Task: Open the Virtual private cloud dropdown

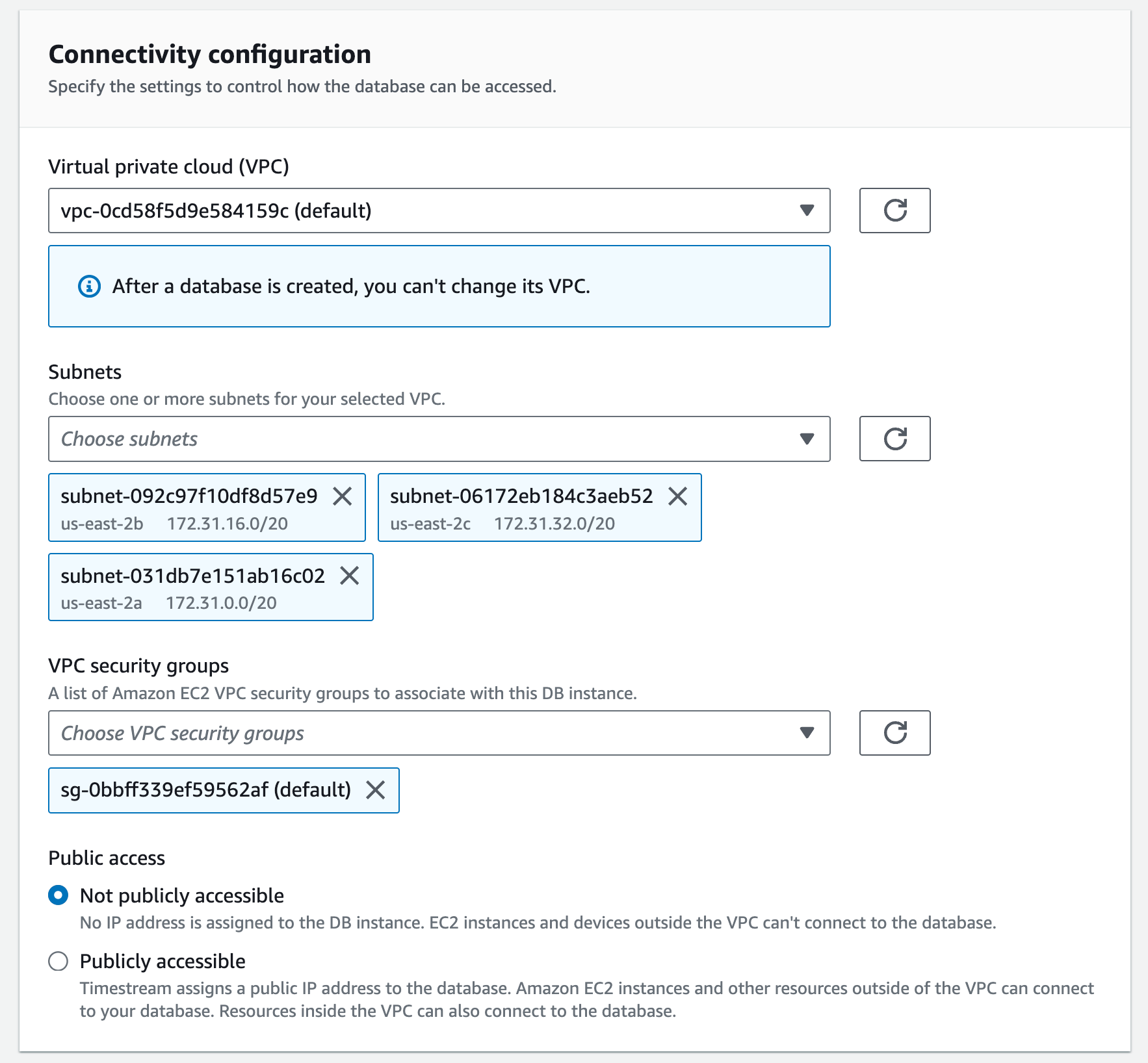Action: click(x=439, y=211)
